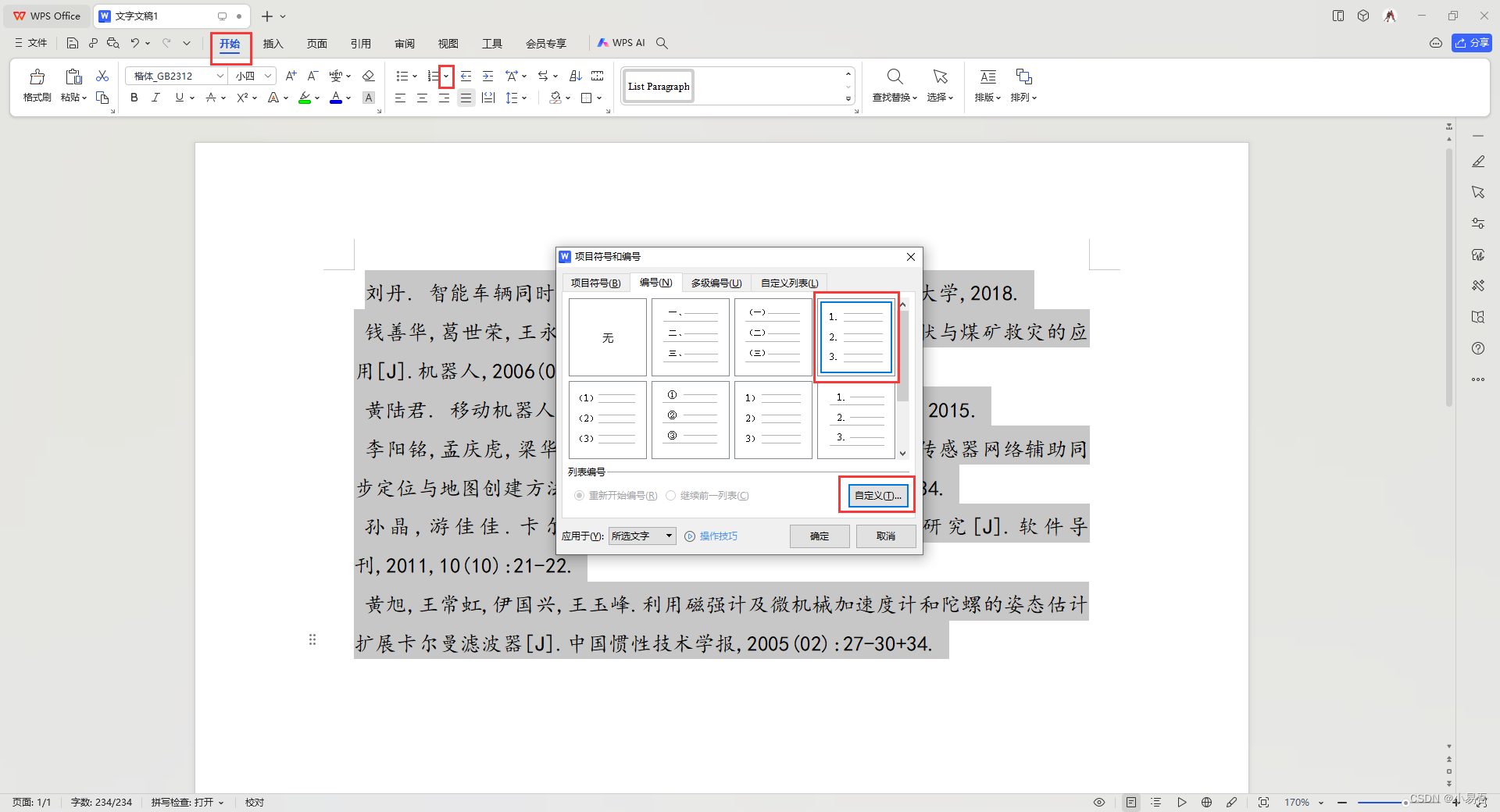Click the font color swatch
This screenshot has height=812, width=1500.
point(336,98)
